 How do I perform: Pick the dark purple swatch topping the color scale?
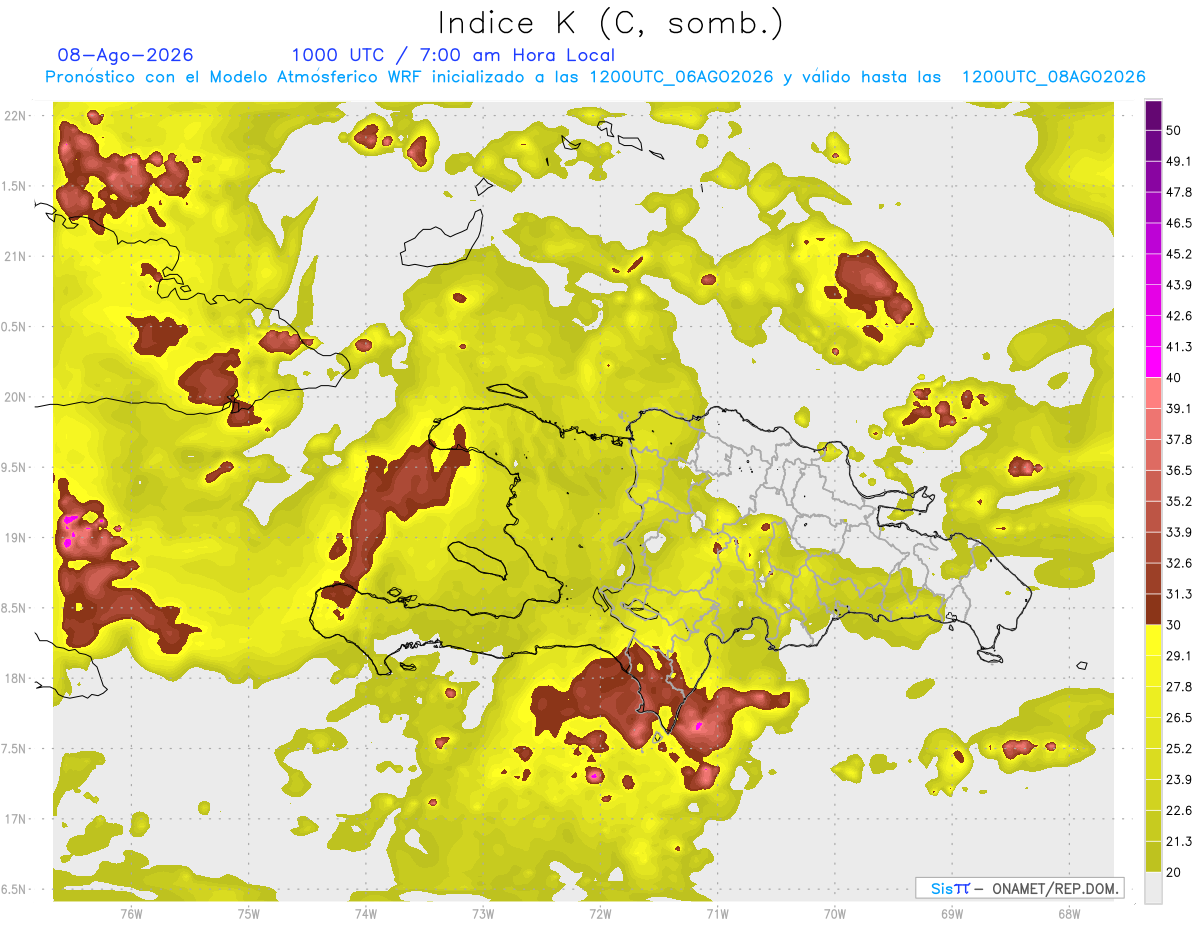click(1153, 114)
